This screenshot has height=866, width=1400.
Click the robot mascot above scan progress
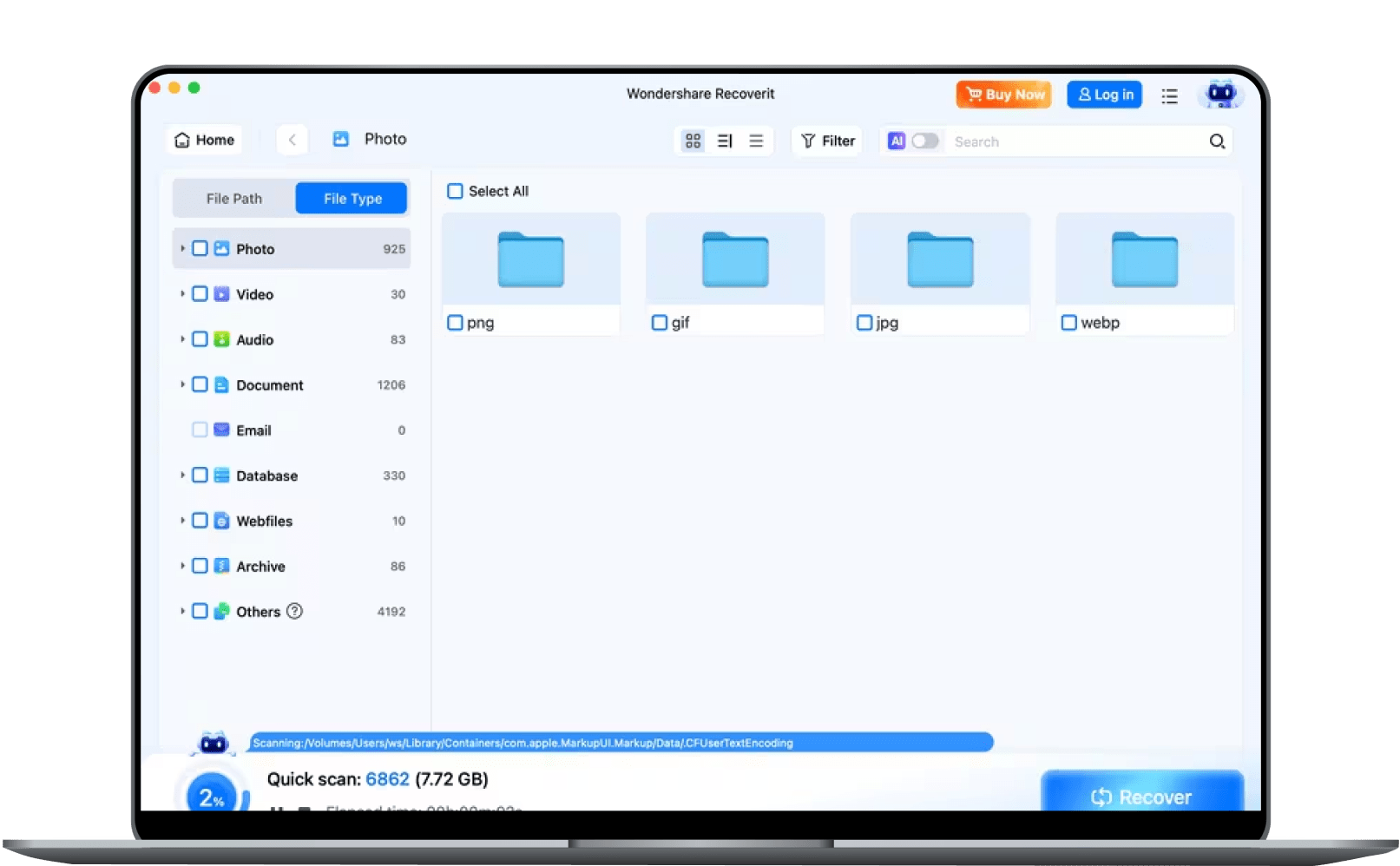pos(214,743)
